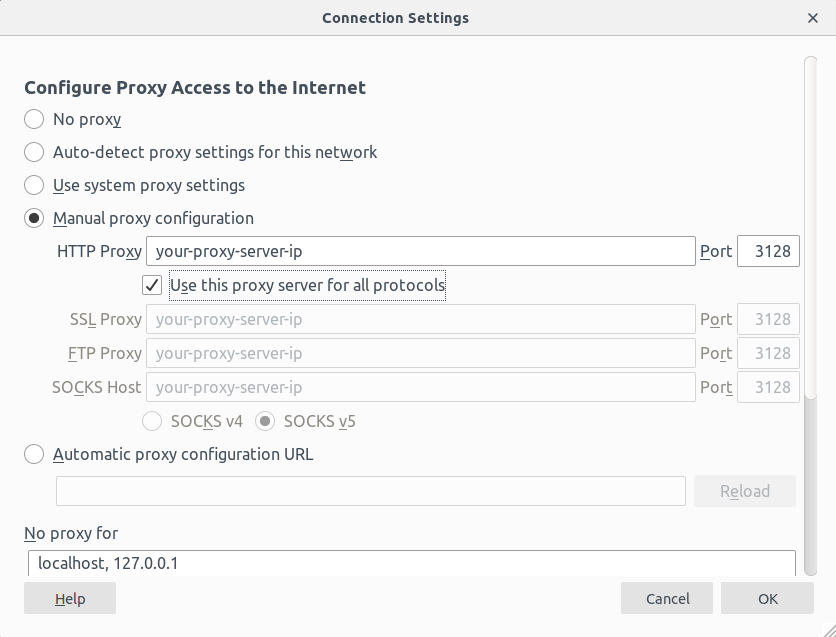The height and width of the screenshot is (637, 836).
Task: Select the No proxy radio button
Action: pyautogui.click(x=35, y=120)
